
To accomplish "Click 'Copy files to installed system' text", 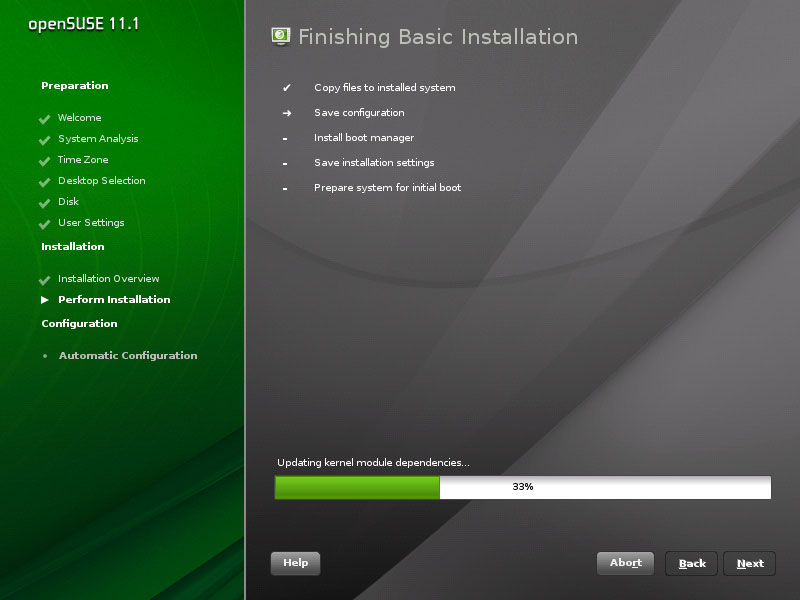I will pos(385,88).
